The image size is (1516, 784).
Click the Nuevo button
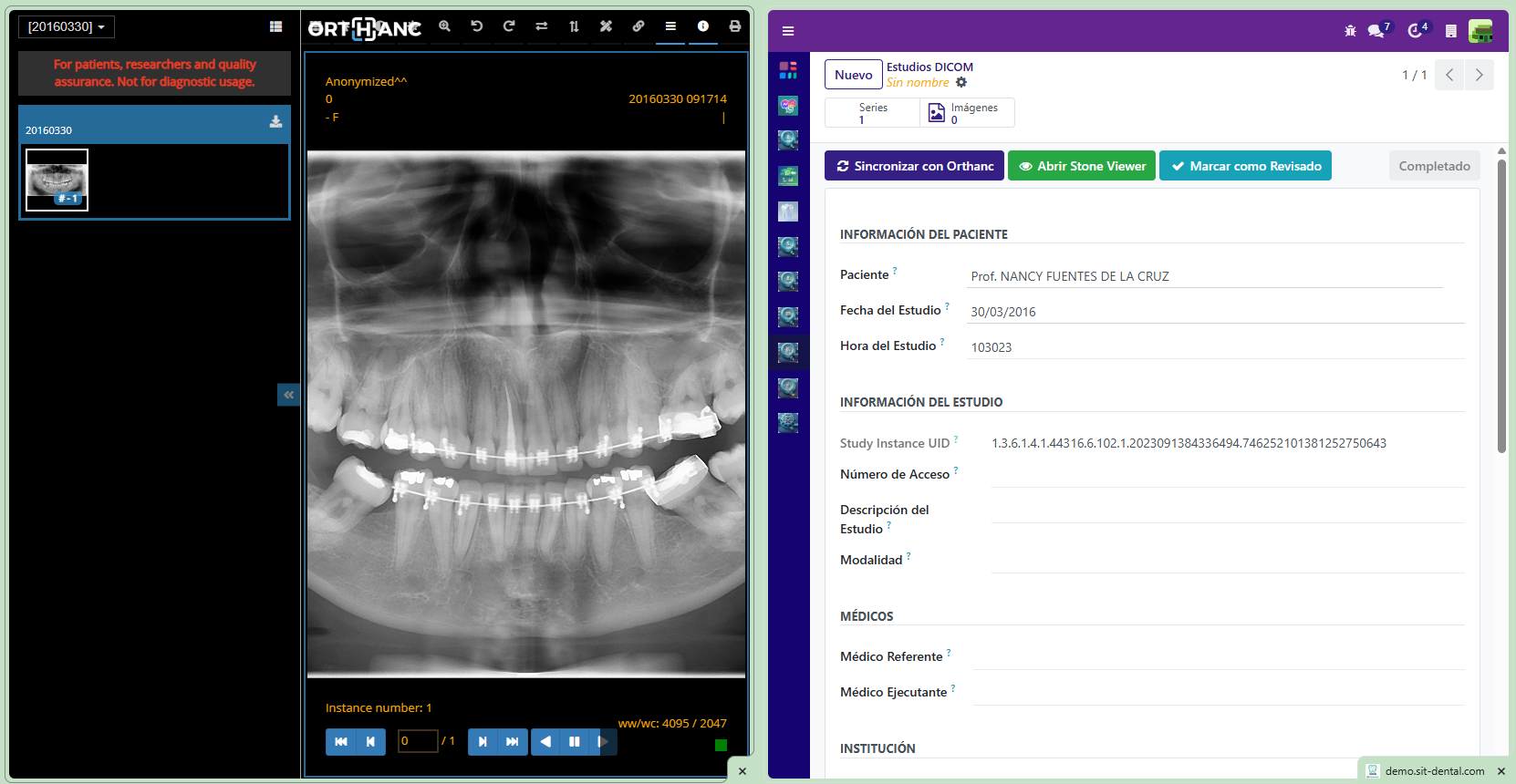pyautogui.click(x=854, y=75)
